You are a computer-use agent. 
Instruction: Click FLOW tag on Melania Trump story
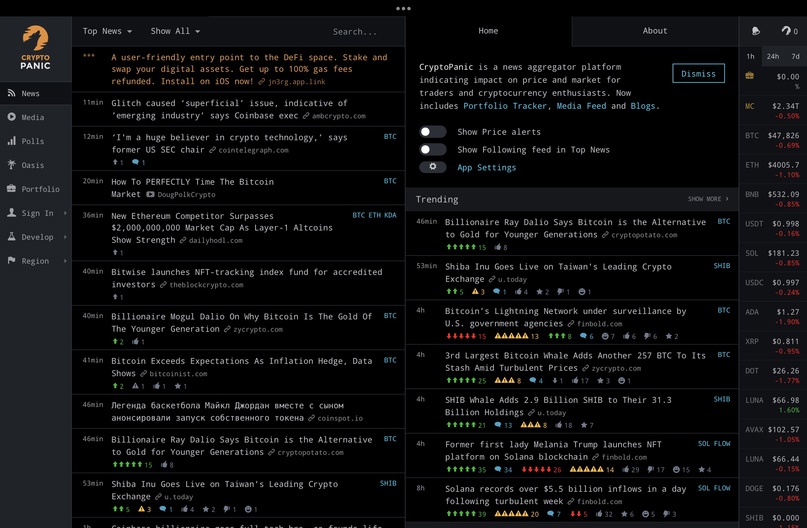722,443
